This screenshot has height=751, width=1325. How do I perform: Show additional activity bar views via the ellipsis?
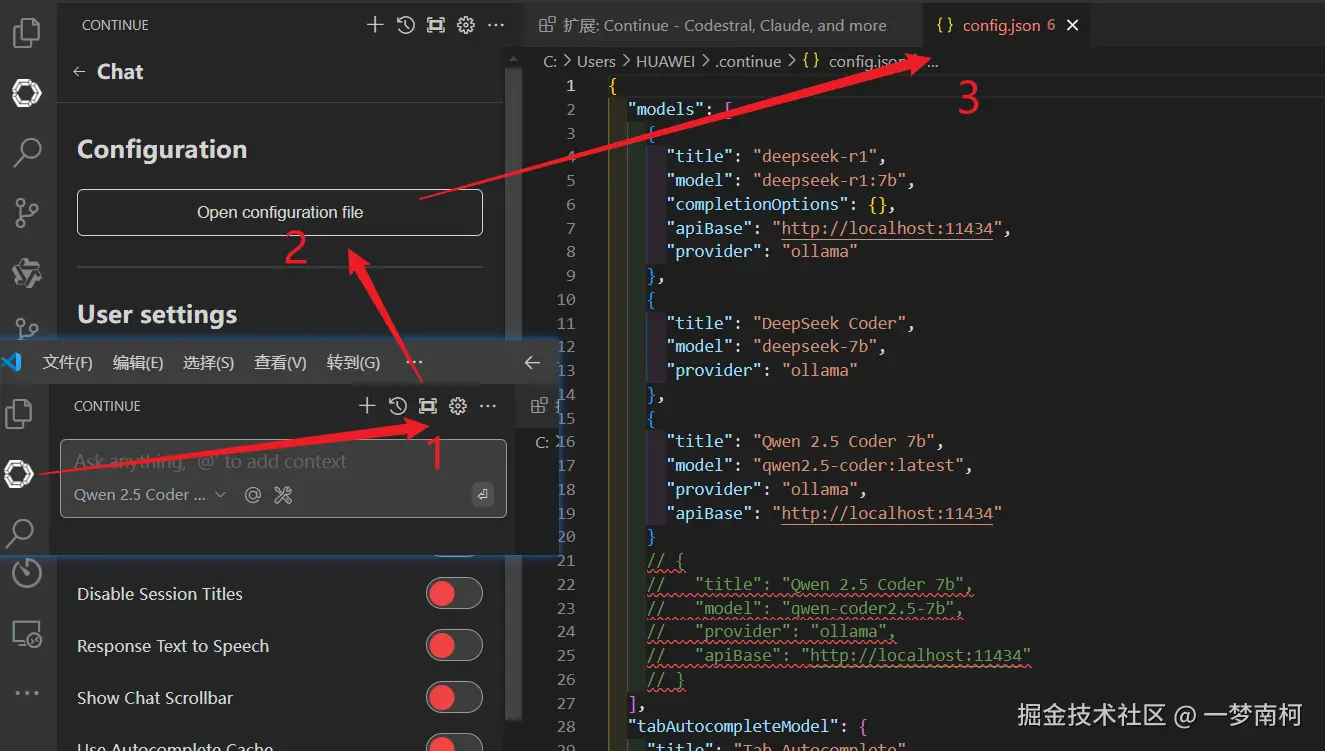click(26, 692)
